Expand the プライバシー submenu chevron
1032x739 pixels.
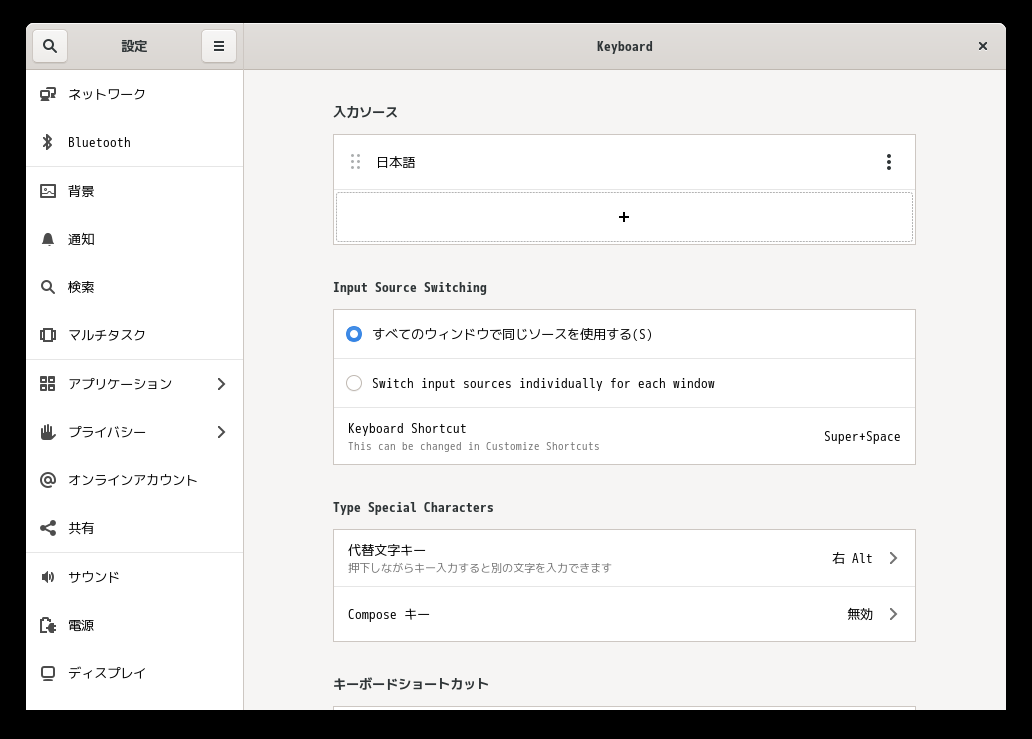pyautogui.click(x=221, y=432)
